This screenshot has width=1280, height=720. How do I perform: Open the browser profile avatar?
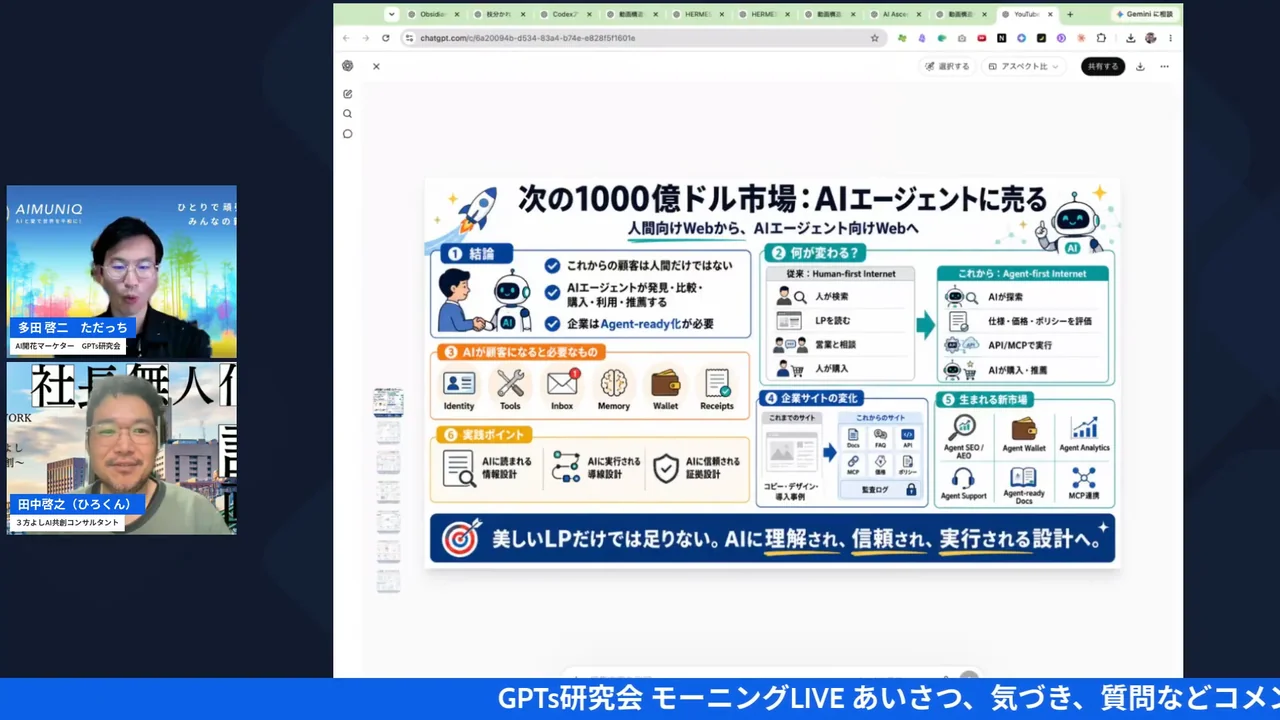1151,38
